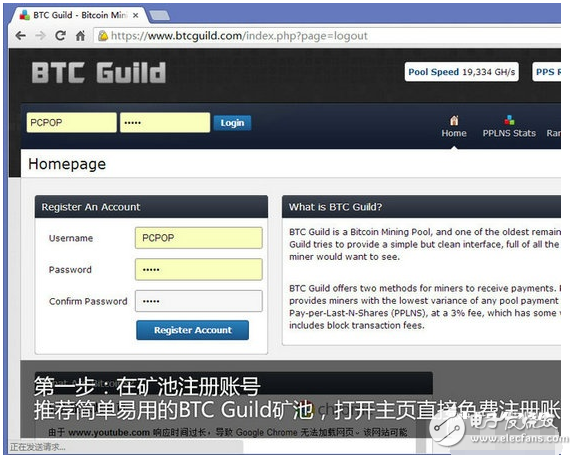Open Home via the house nav icon
The width and height of the screenshot is (577, 455).
click(x=454, y=120)
